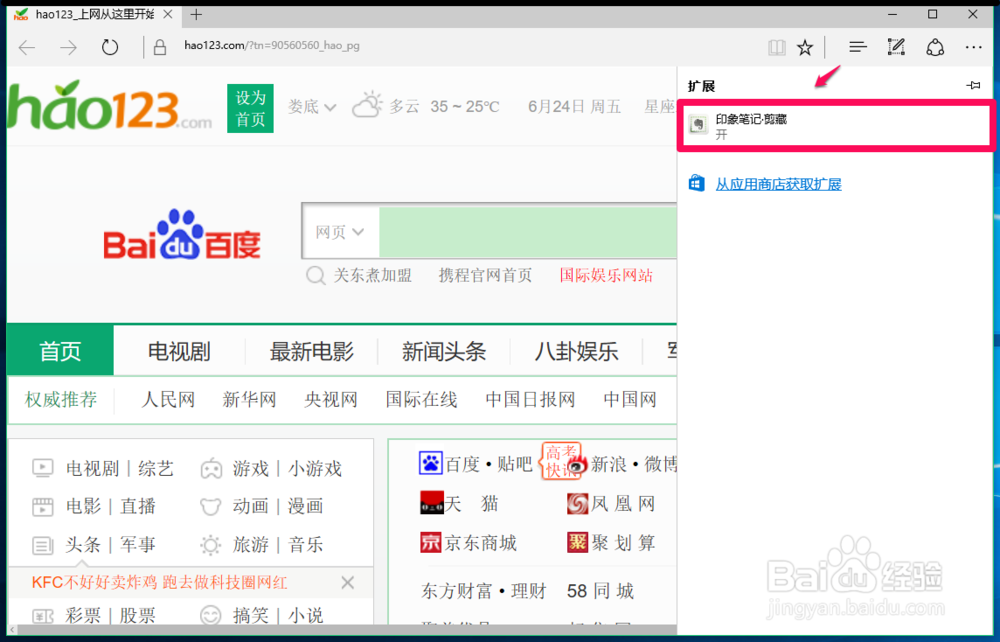Screen dimensions: 1000x642
Task: Open the 人民网 link
Action: [x=168, y=400]
